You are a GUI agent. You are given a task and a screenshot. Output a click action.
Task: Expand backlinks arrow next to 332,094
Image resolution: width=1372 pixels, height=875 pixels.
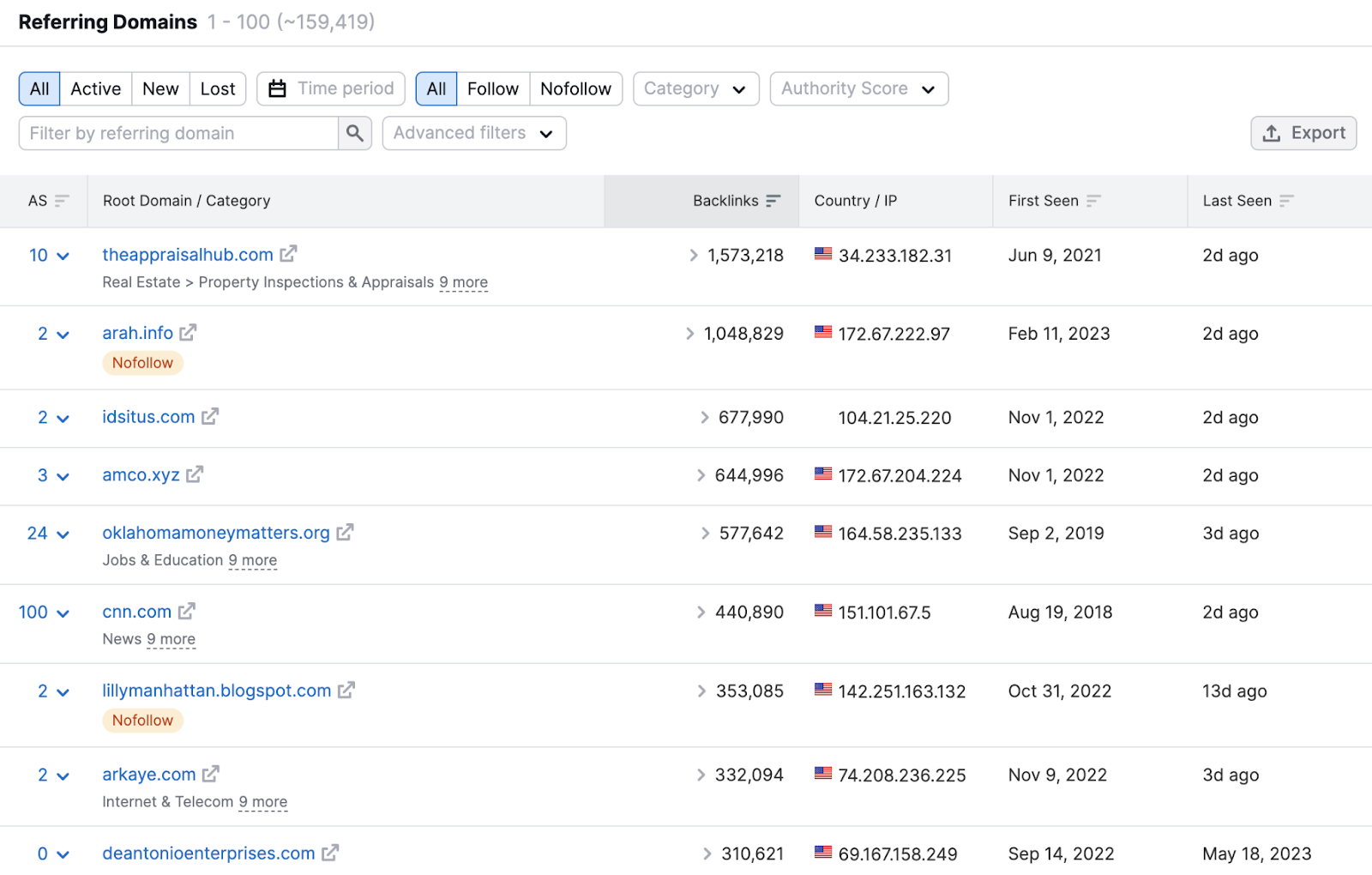(701, 775)
